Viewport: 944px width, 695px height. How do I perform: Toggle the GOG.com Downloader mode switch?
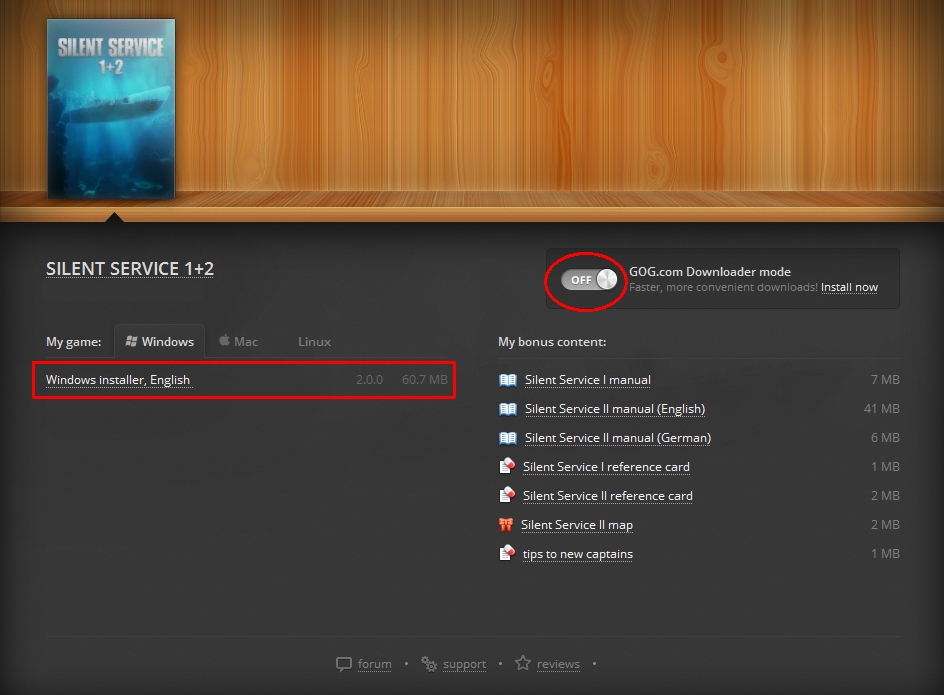click(x=589, y=280)
